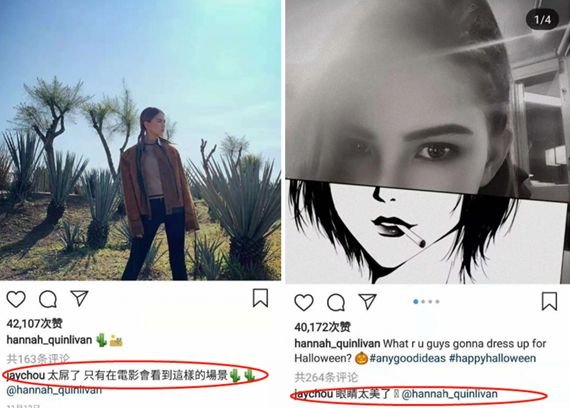View all 163 comments on left post
570x408 pixels.
[38, 359]
